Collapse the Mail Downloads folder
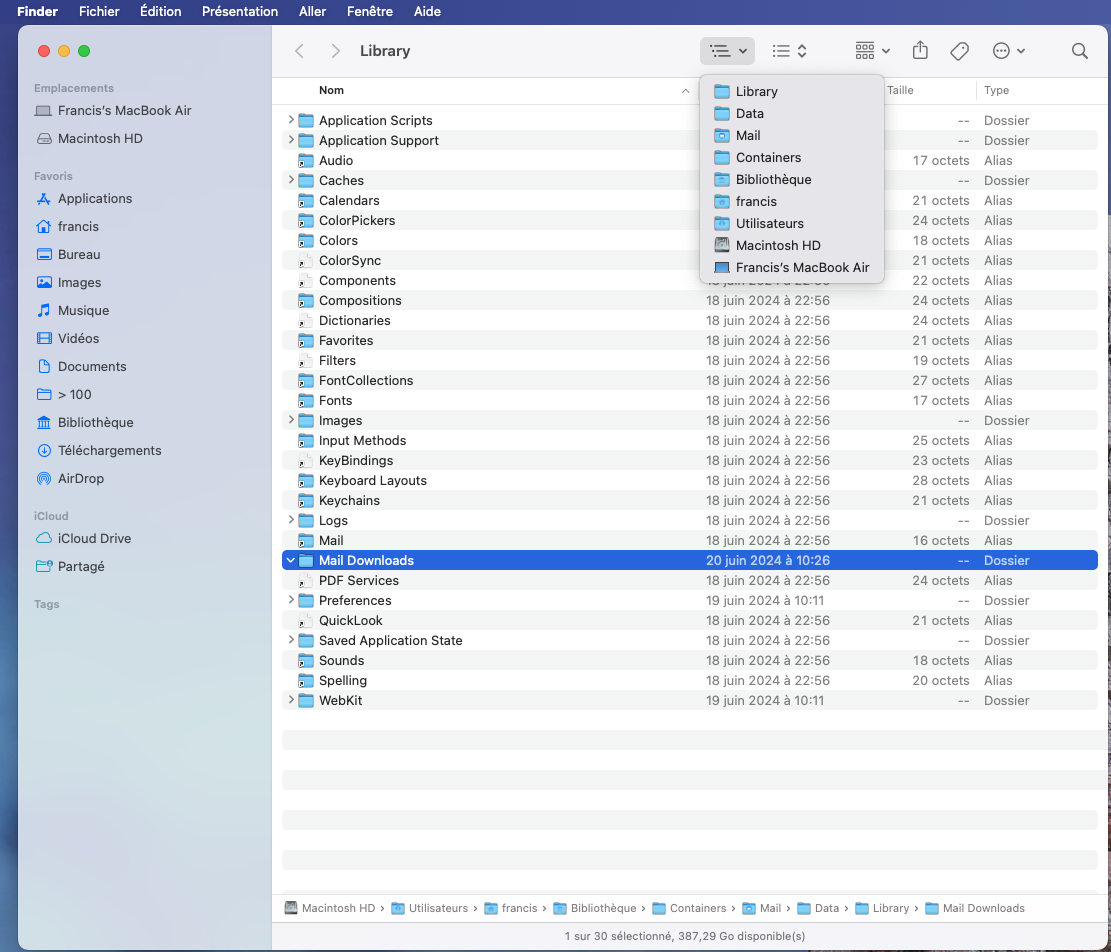This screenshot has width=1111, height=952. (x=291, y=561)
